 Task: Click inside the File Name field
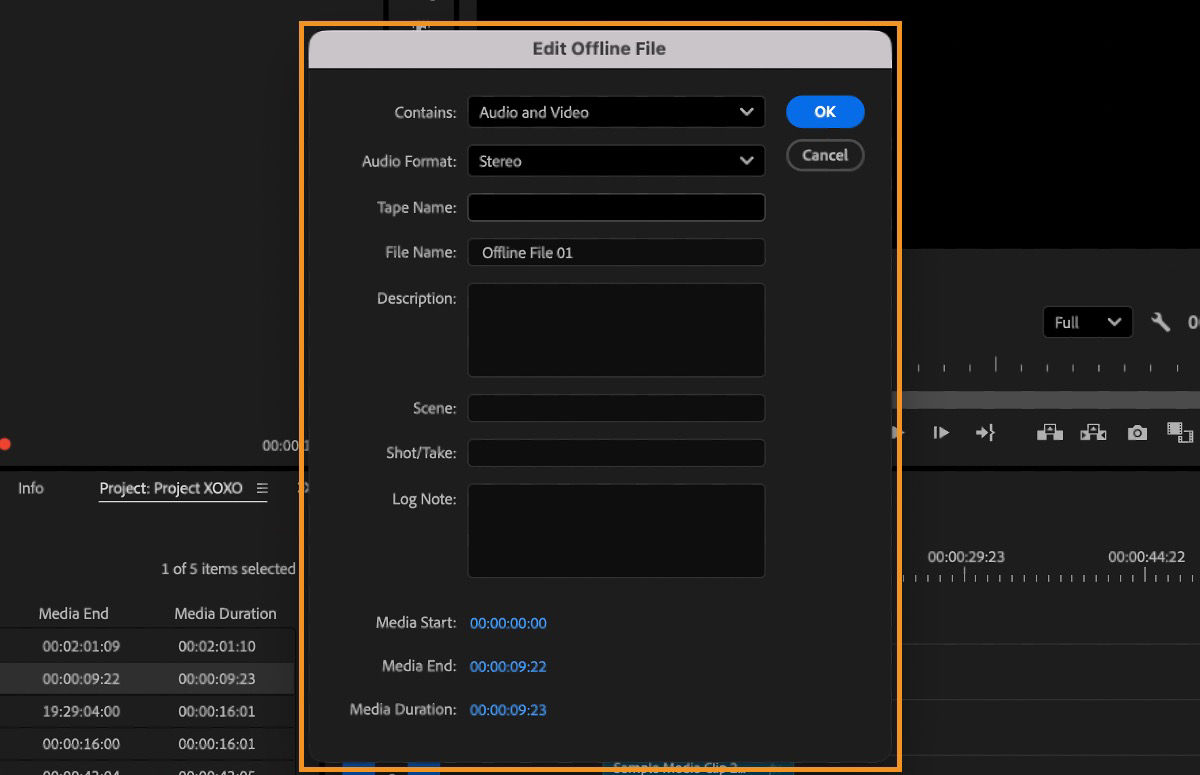(x=616, y=252)
